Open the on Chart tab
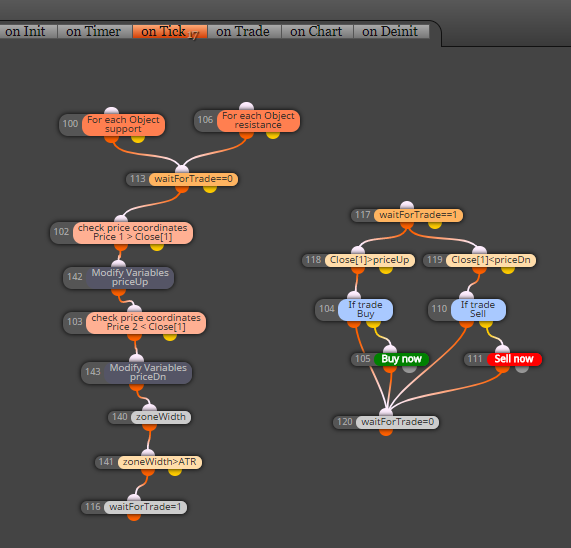The height and width of the screenshot is (548, 571). pos(316,32)
